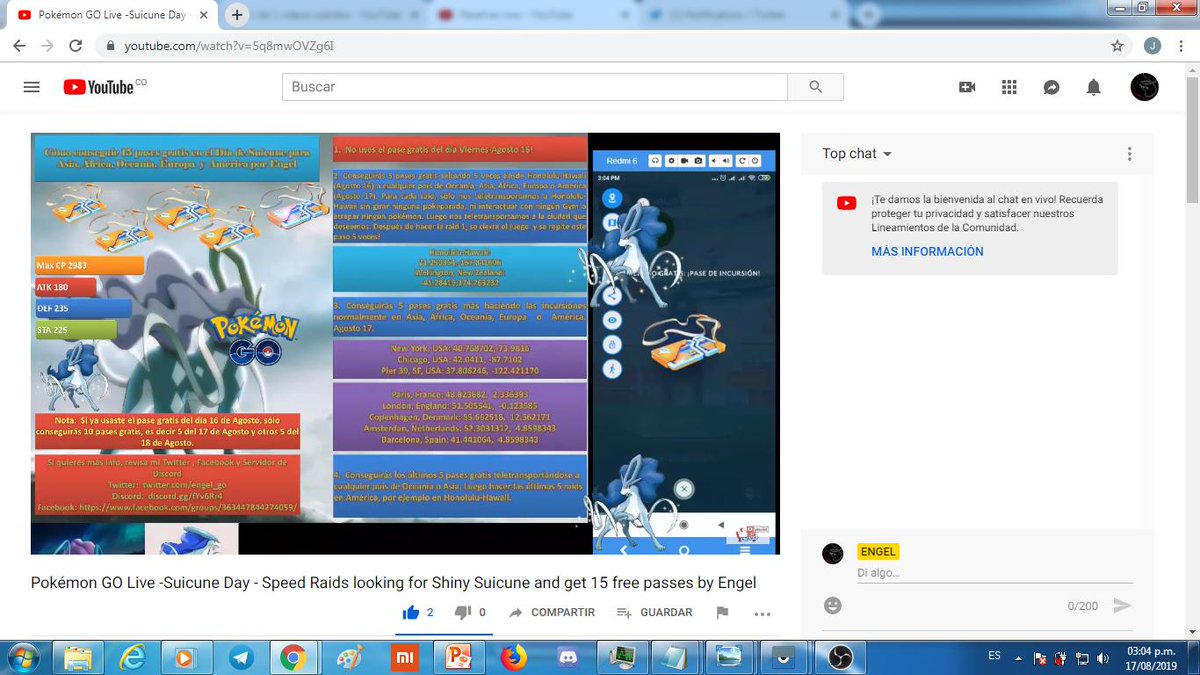Viewport: 1200px width, 675px height.
Task: Click the ENGEL username badge in chat
Action: point(878,552)
